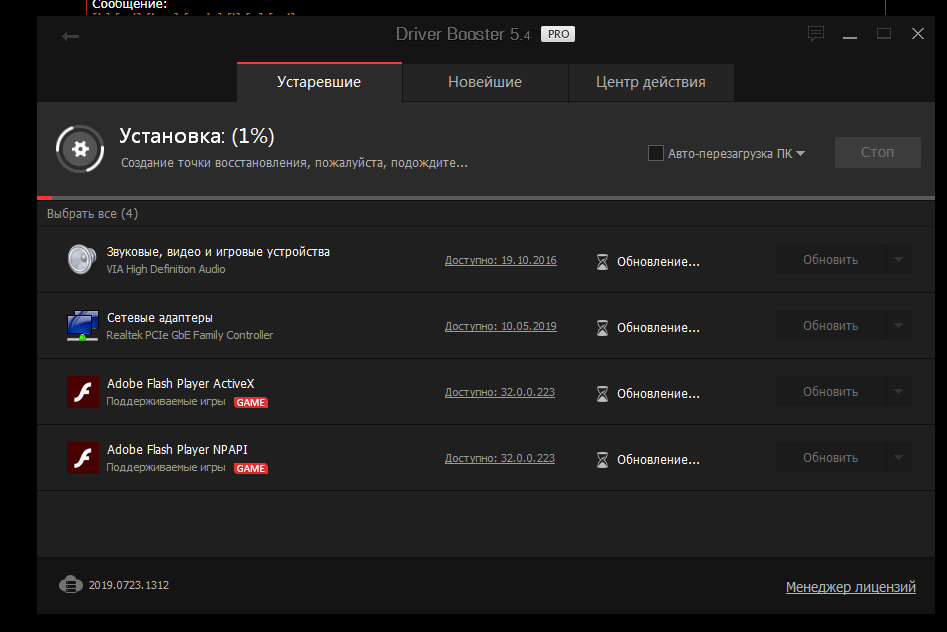The height and width of the screenshot is (632, 947).
Task: Click the Driver Booster 5.4 title
Action: (463, 34)
